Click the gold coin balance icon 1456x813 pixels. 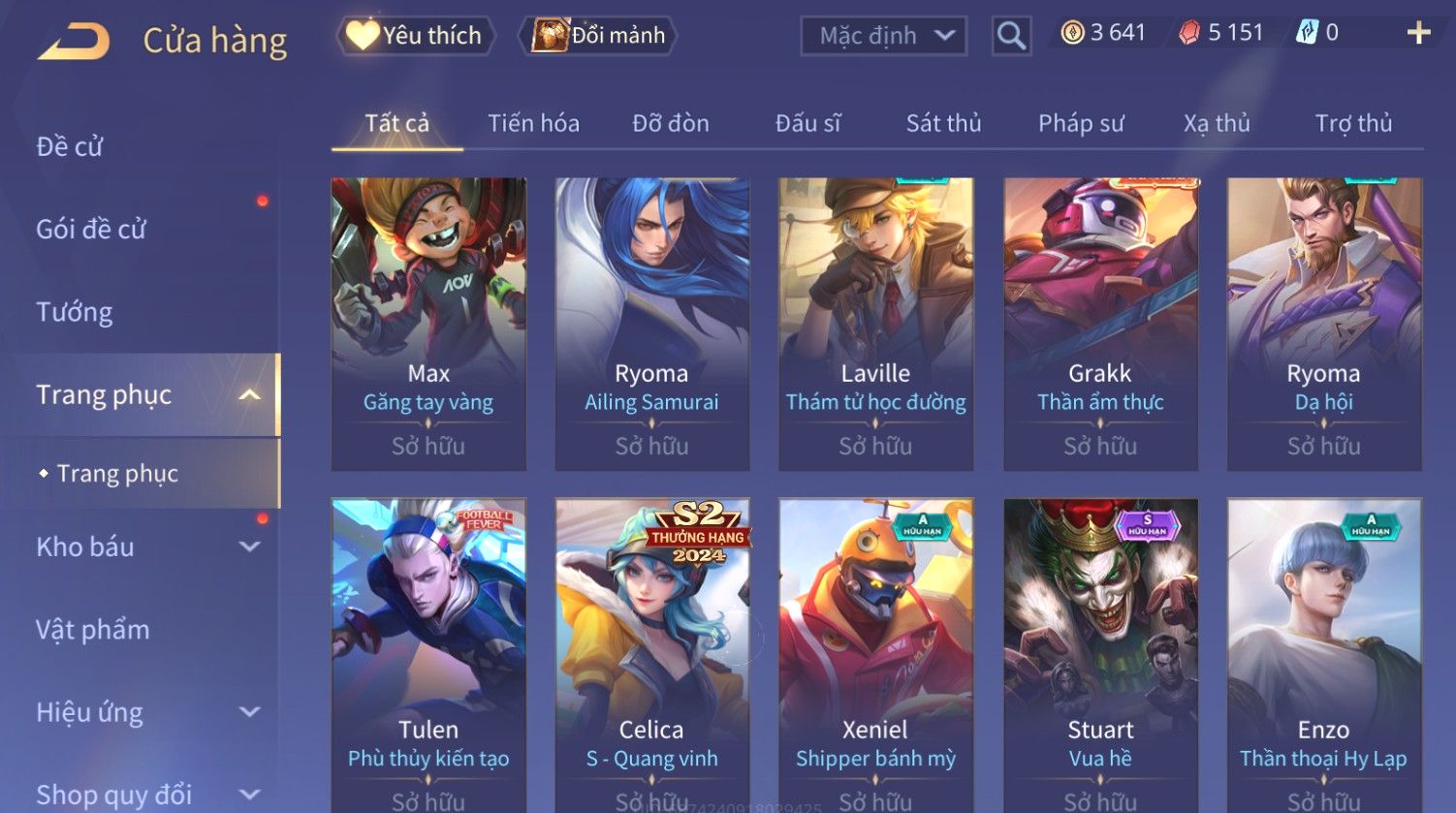pyautogui.click(x=1072, y=33)
